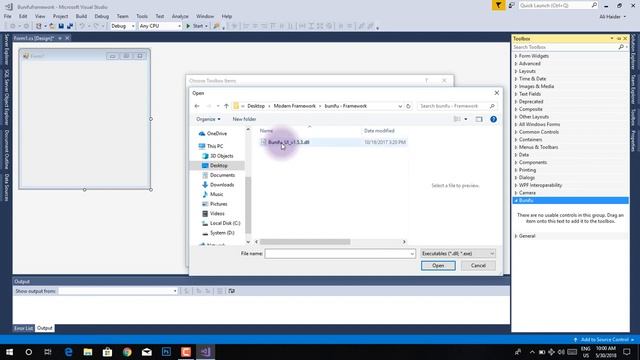This screenshot has width=640, height=360.
Task: Open File Explorer from the taskbar
Action: pyautogui.click(x=88, y=352)
